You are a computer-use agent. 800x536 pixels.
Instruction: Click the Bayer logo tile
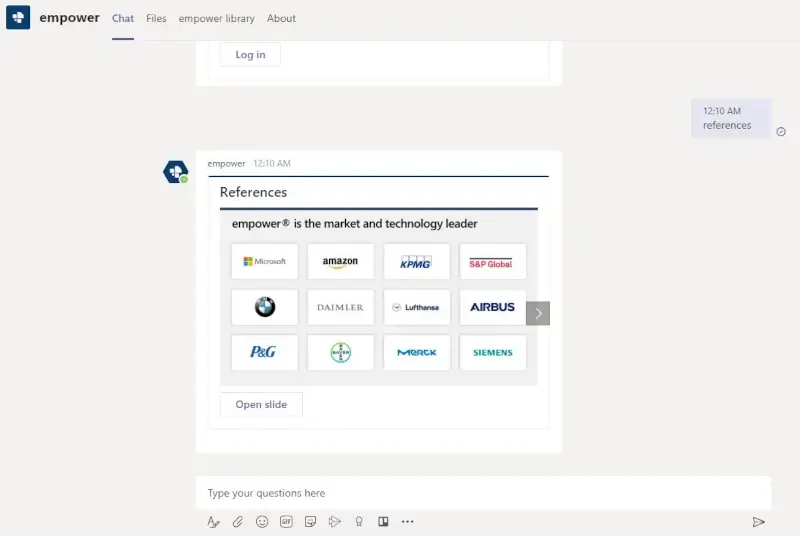340,352
